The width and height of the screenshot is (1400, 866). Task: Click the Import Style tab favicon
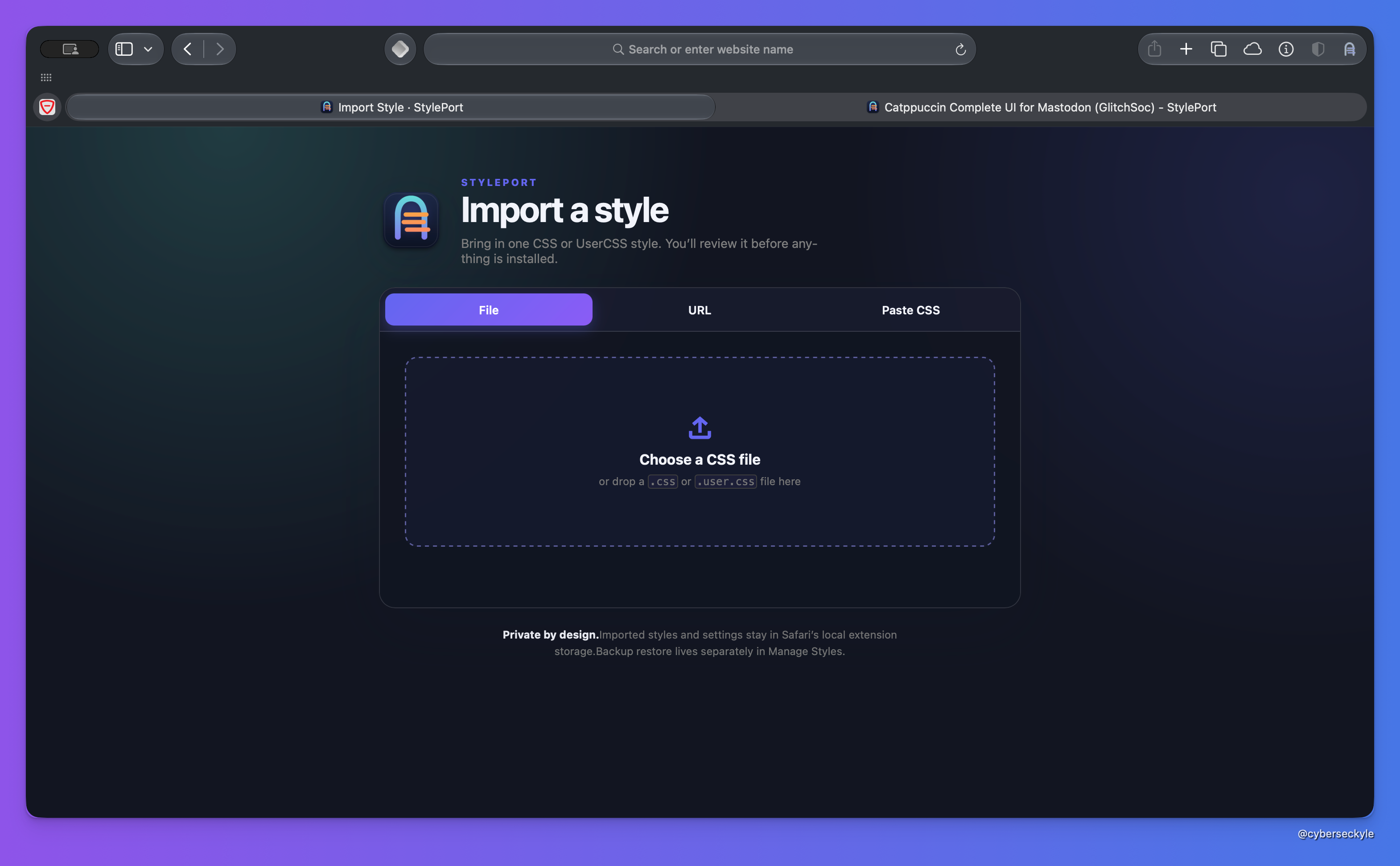click(x=327, y=107)
